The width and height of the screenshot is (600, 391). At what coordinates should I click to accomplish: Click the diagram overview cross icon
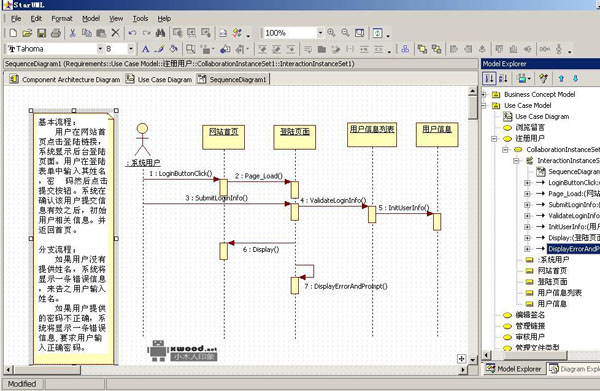coord(461,359)
